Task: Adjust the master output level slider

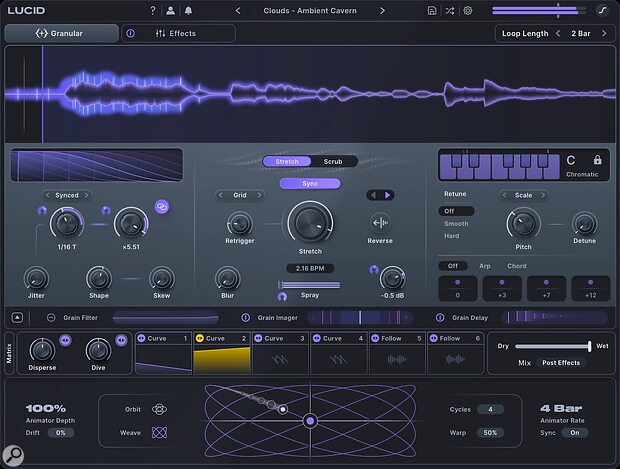Action: (x=539, y=11)
